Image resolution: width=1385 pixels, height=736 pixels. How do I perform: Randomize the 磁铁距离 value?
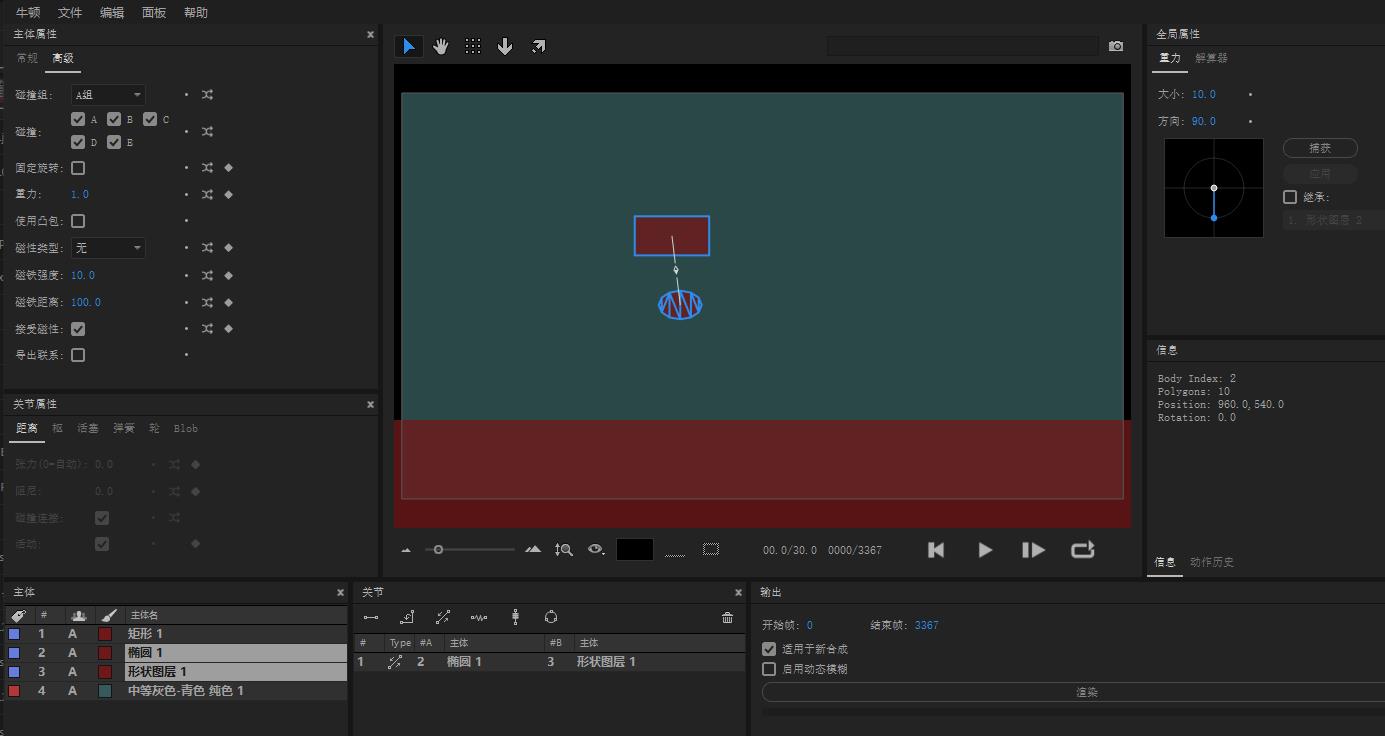(x=207, y=302)
